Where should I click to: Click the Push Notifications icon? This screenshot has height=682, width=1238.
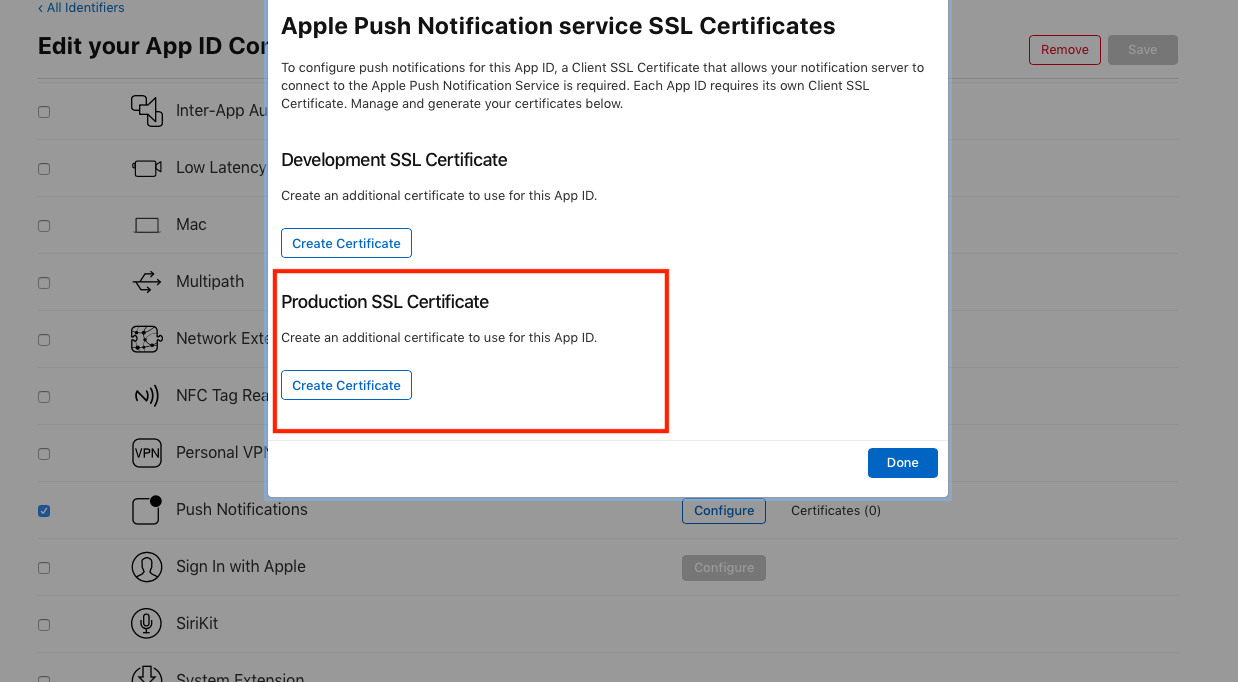tap(147, 510)
